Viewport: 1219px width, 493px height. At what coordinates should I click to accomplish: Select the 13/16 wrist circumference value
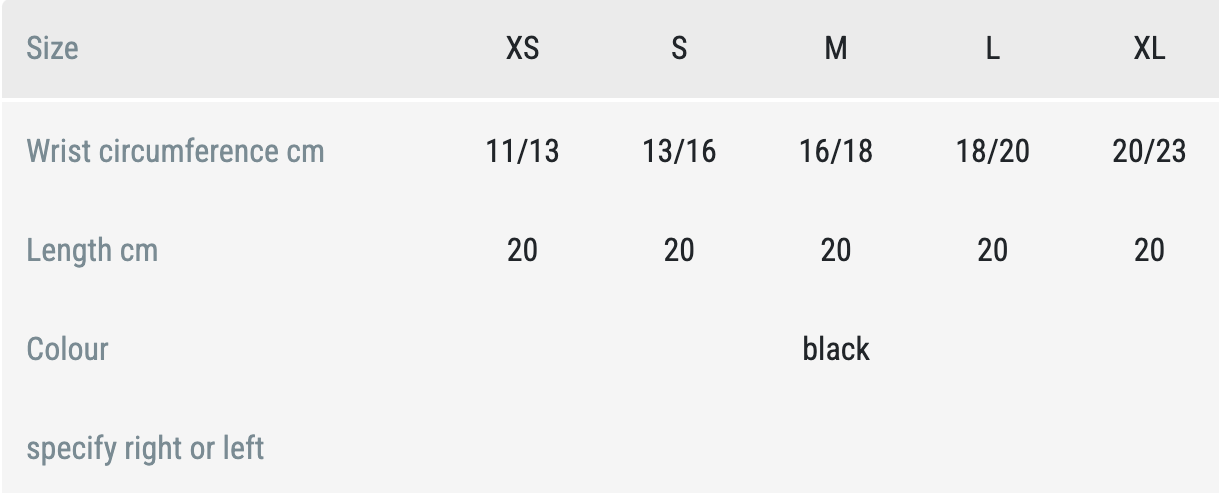pyautogui.click(x=679, y=151)
